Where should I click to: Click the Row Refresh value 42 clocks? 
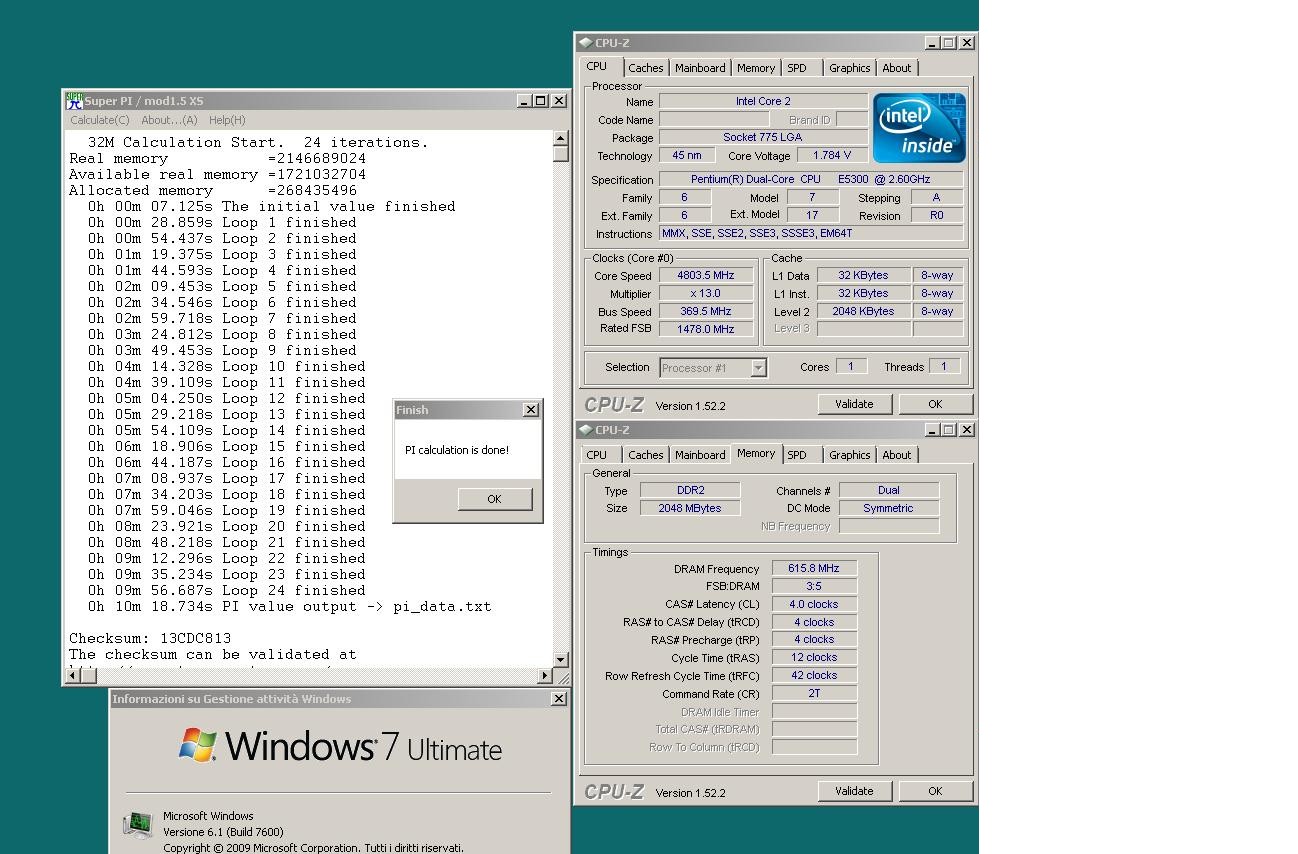coord(814,676)
